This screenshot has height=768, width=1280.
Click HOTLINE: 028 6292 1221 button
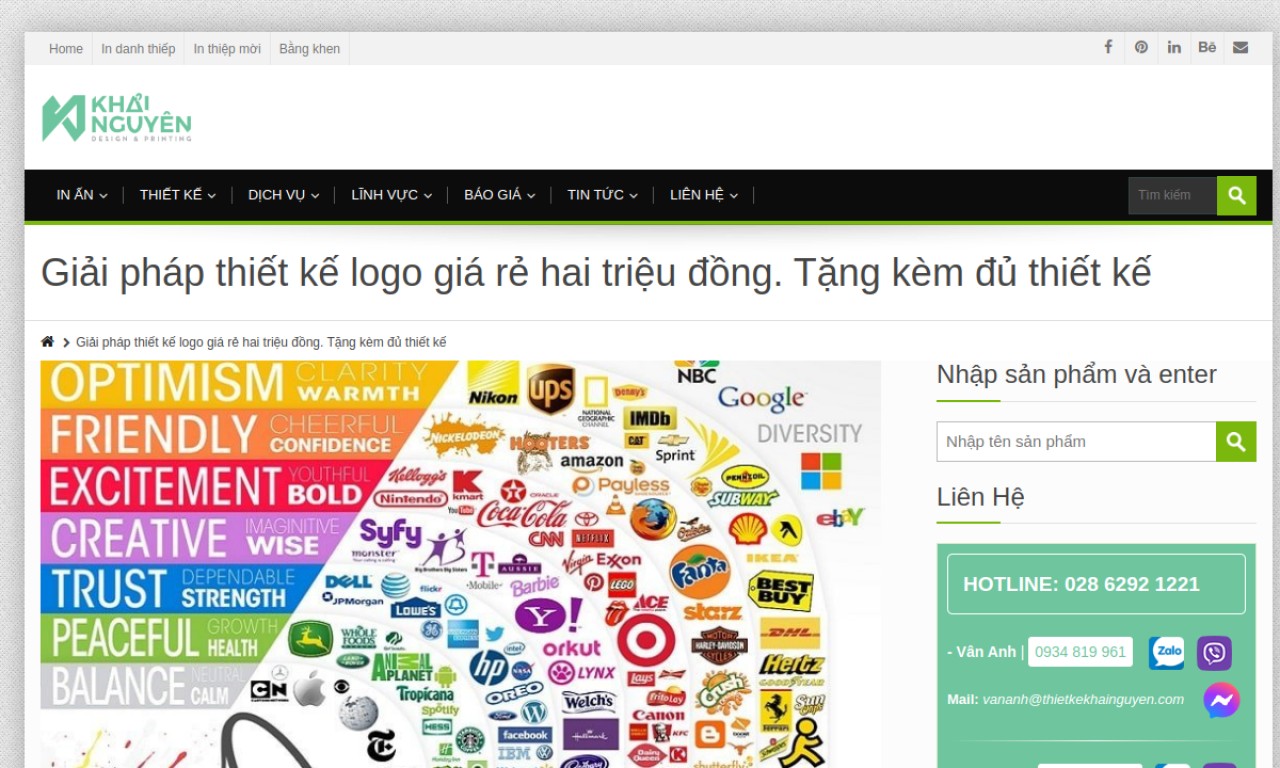coord(1096,584)
